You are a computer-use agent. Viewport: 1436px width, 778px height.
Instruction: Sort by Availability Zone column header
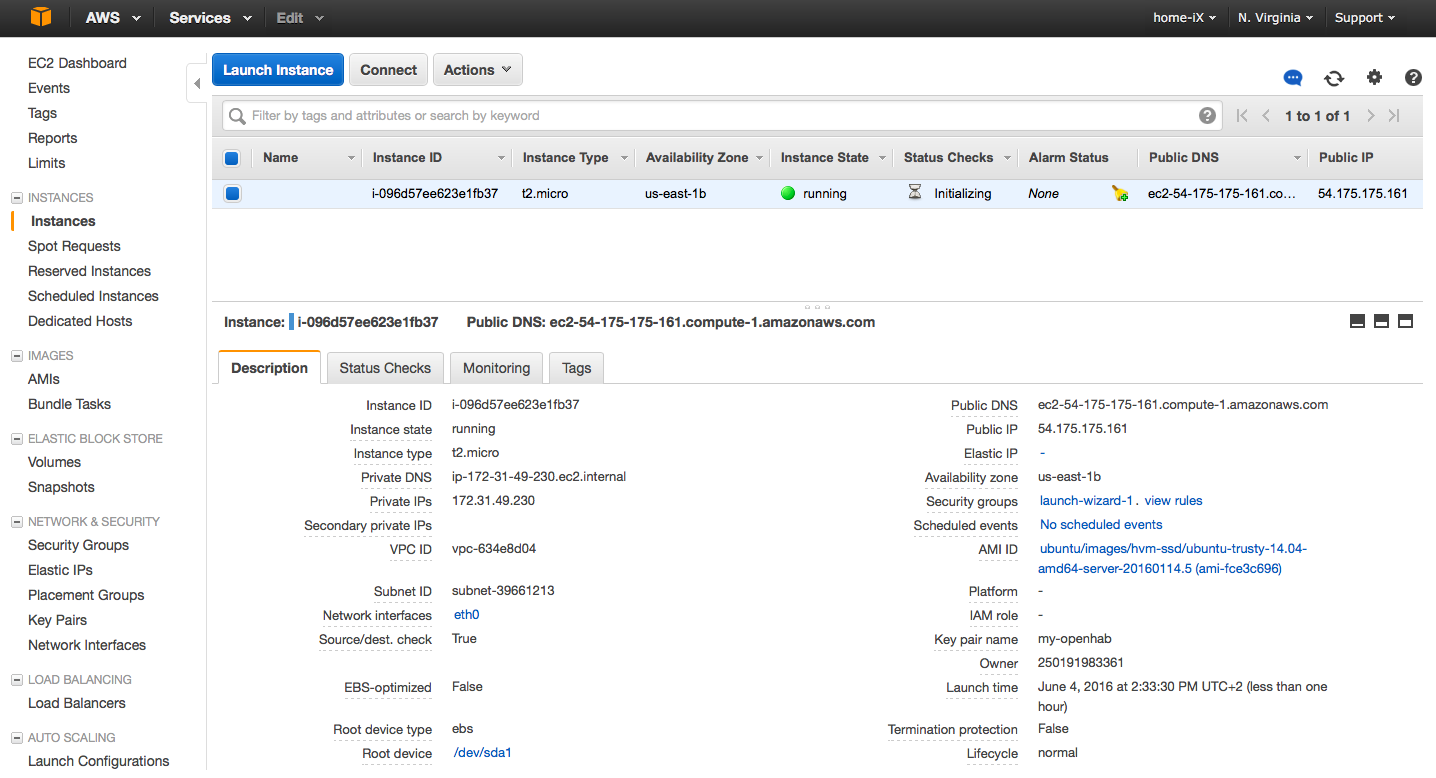[x=704, y=157]
